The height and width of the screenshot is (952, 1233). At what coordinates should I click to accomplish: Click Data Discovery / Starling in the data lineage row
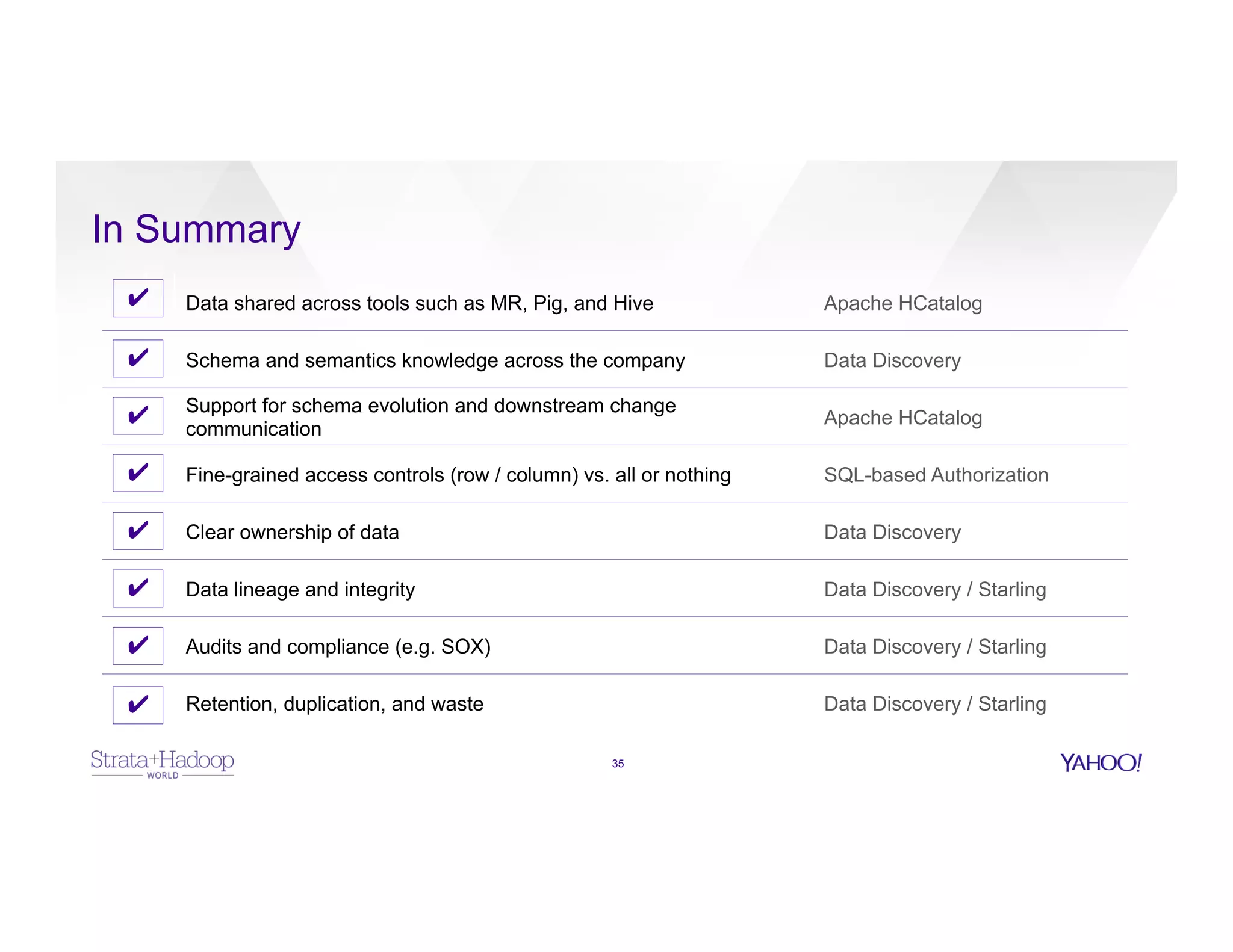[x=935, y=590]
